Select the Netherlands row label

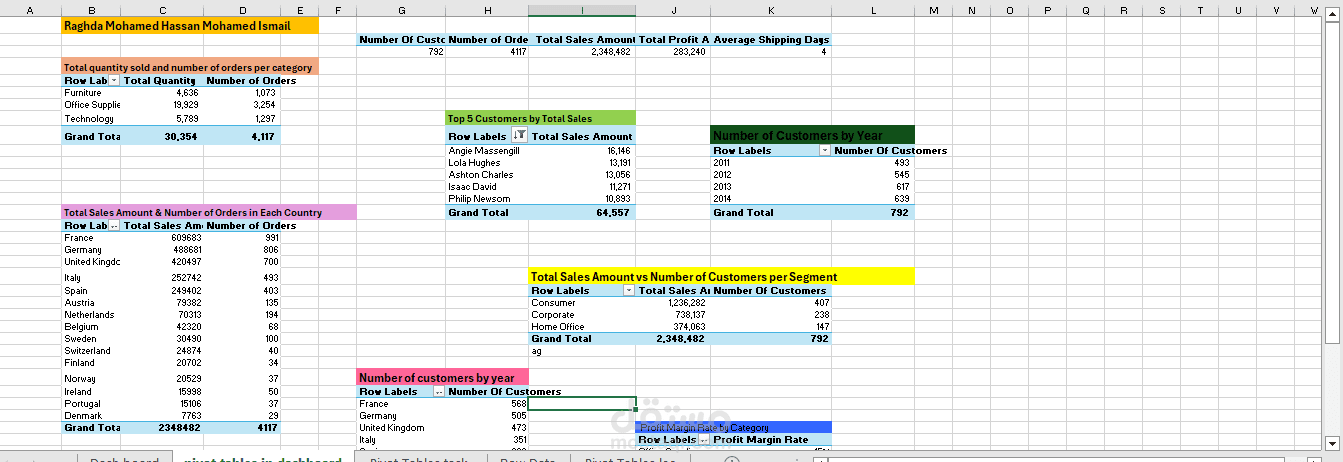click(89, 315)
